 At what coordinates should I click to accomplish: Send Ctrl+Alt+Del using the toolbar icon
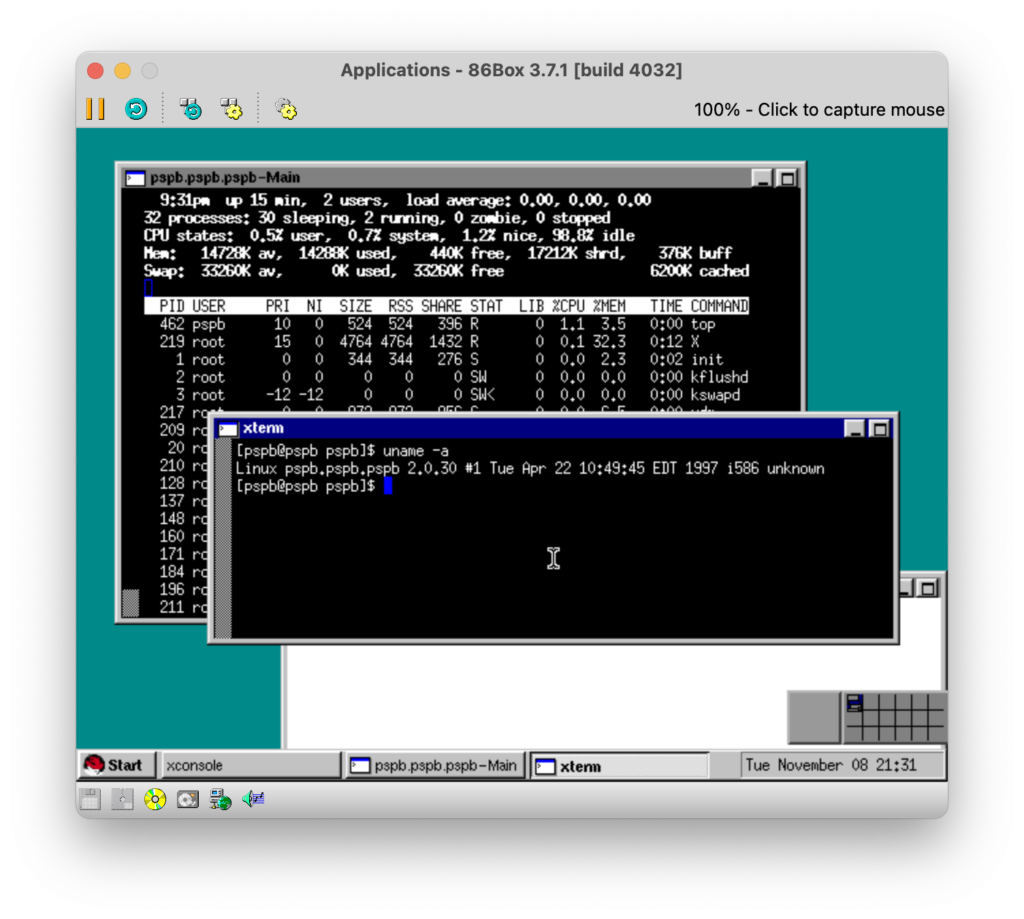[x=191, y=109]
